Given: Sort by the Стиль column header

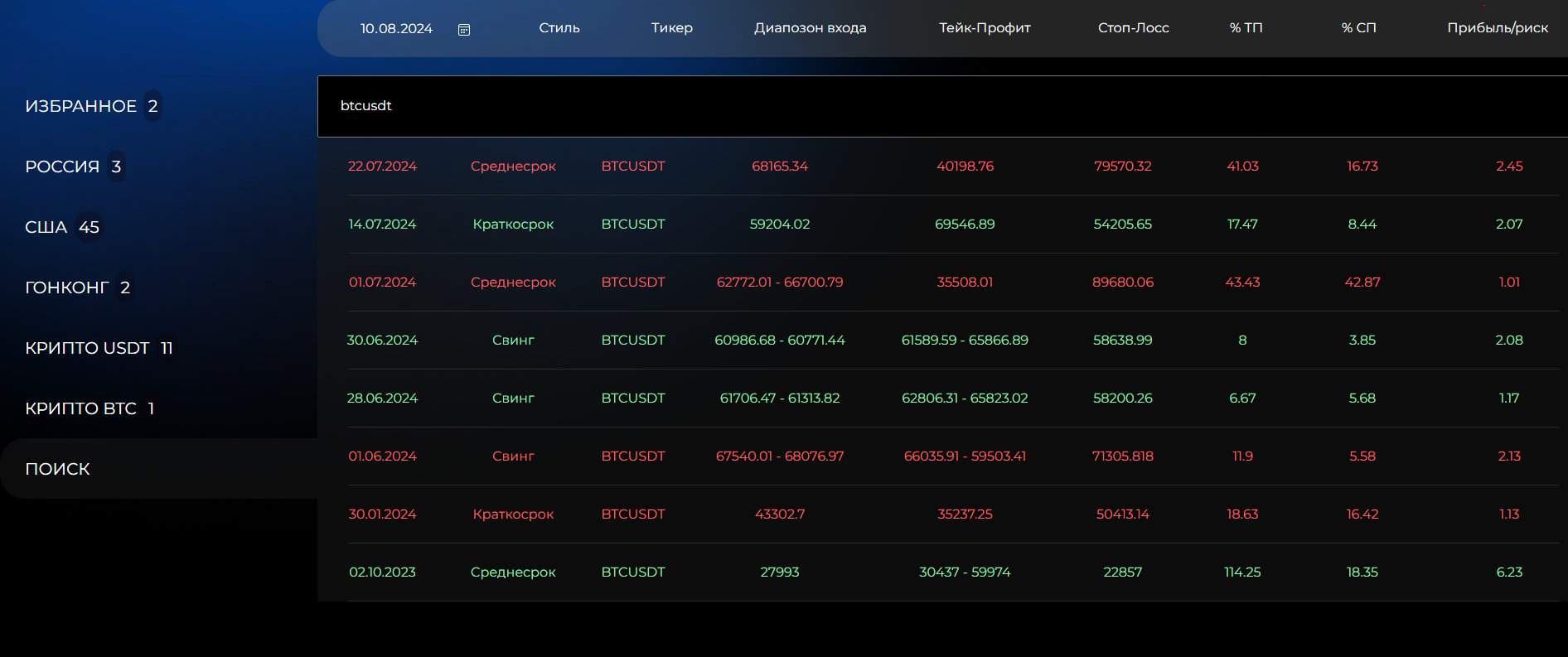Looking at the screenshot, I should pos(559,28).
